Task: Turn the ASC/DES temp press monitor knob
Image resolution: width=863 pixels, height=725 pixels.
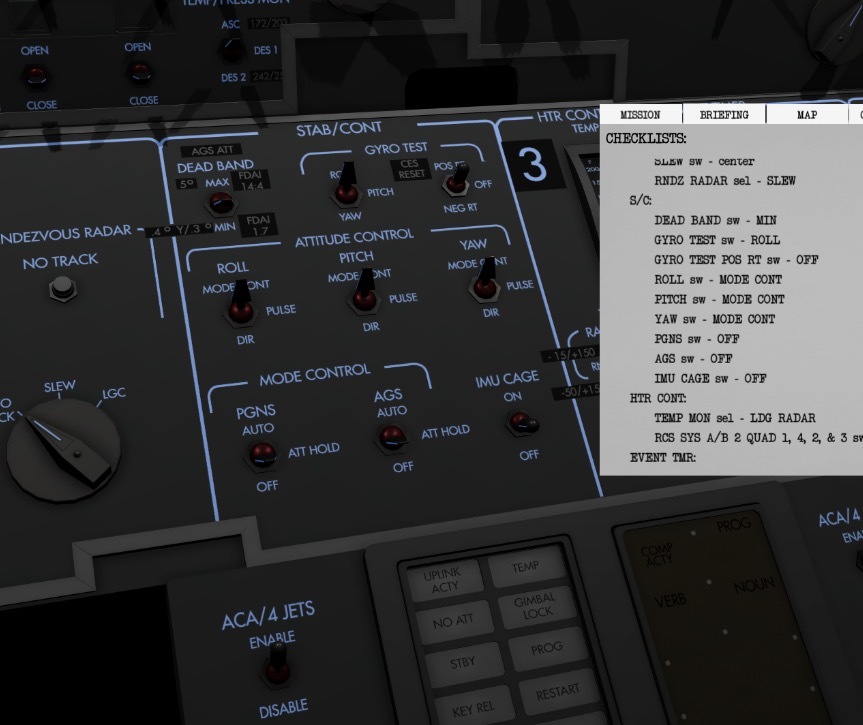Action: 232,48
